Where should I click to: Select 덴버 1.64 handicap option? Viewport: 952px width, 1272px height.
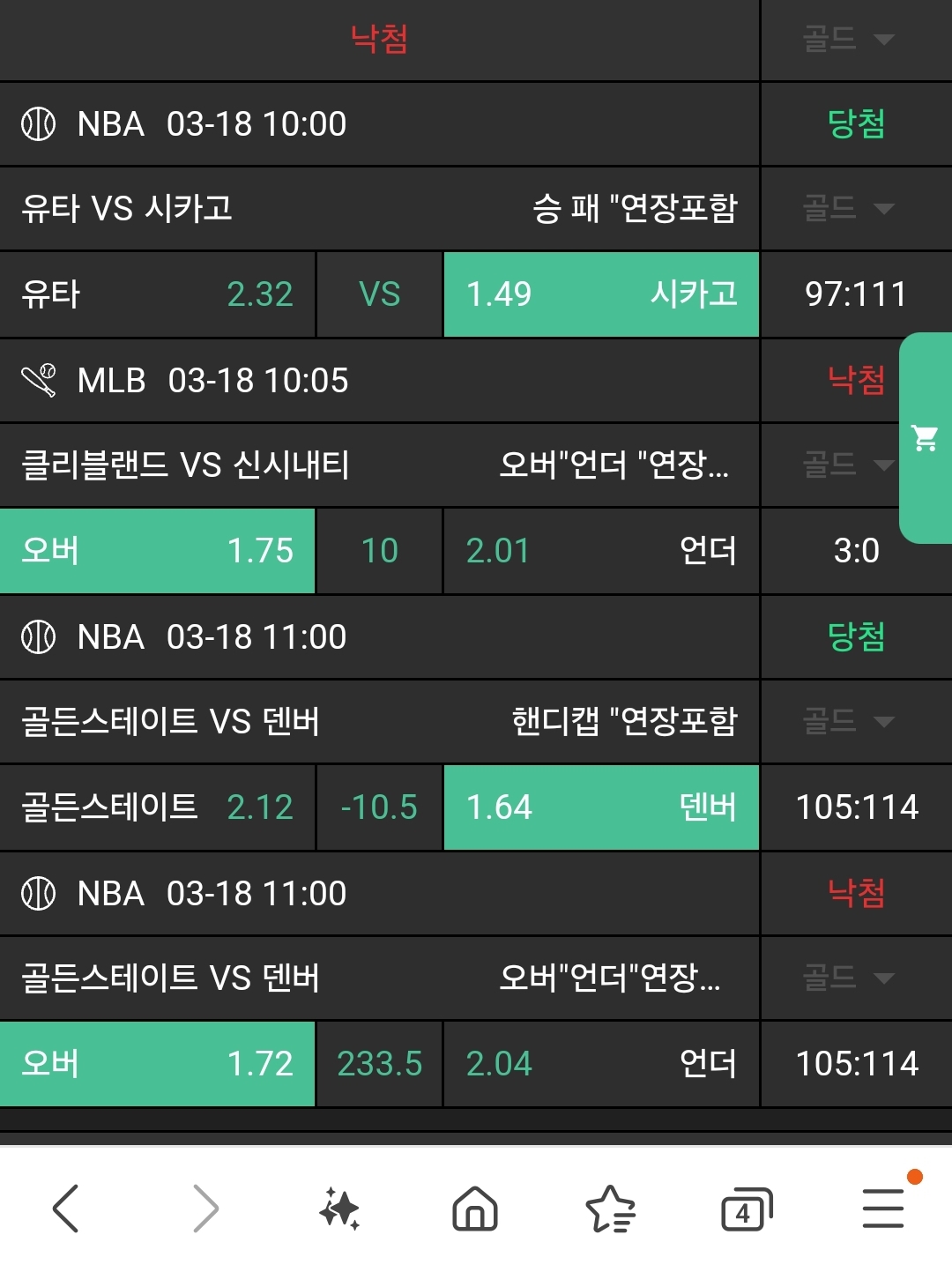click(x=601, y=807)
